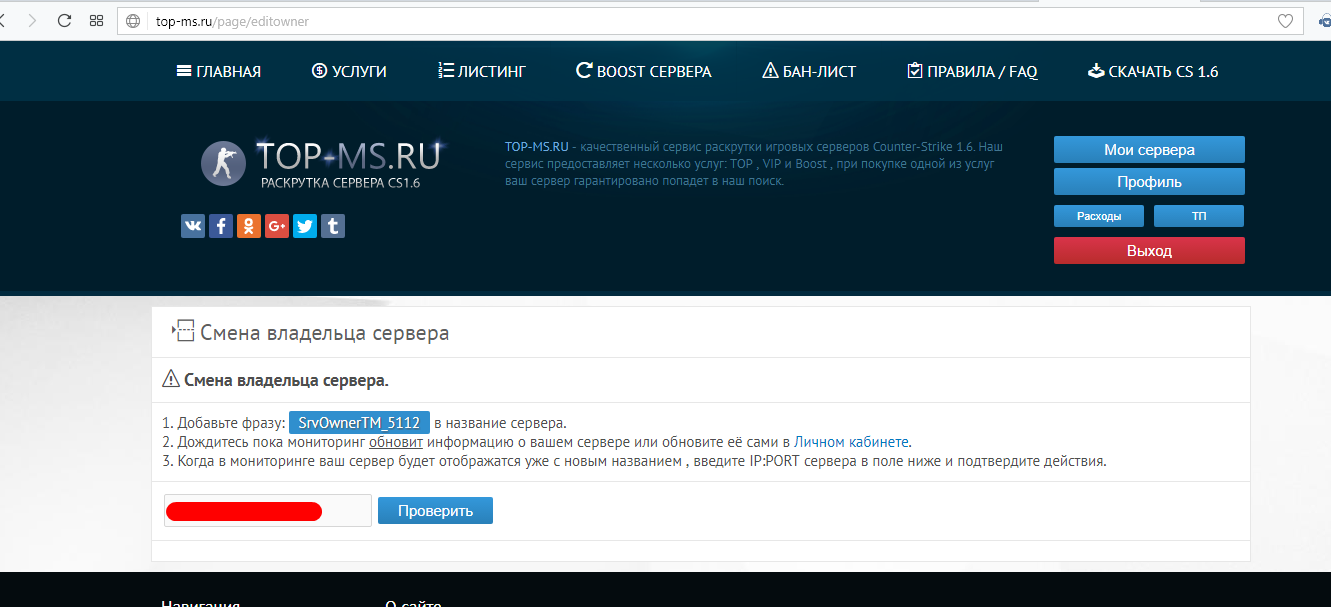Screen dimensions: 1331x607
Task: Open ЛИСТИНГ menu item
Action: pos(482,71)
